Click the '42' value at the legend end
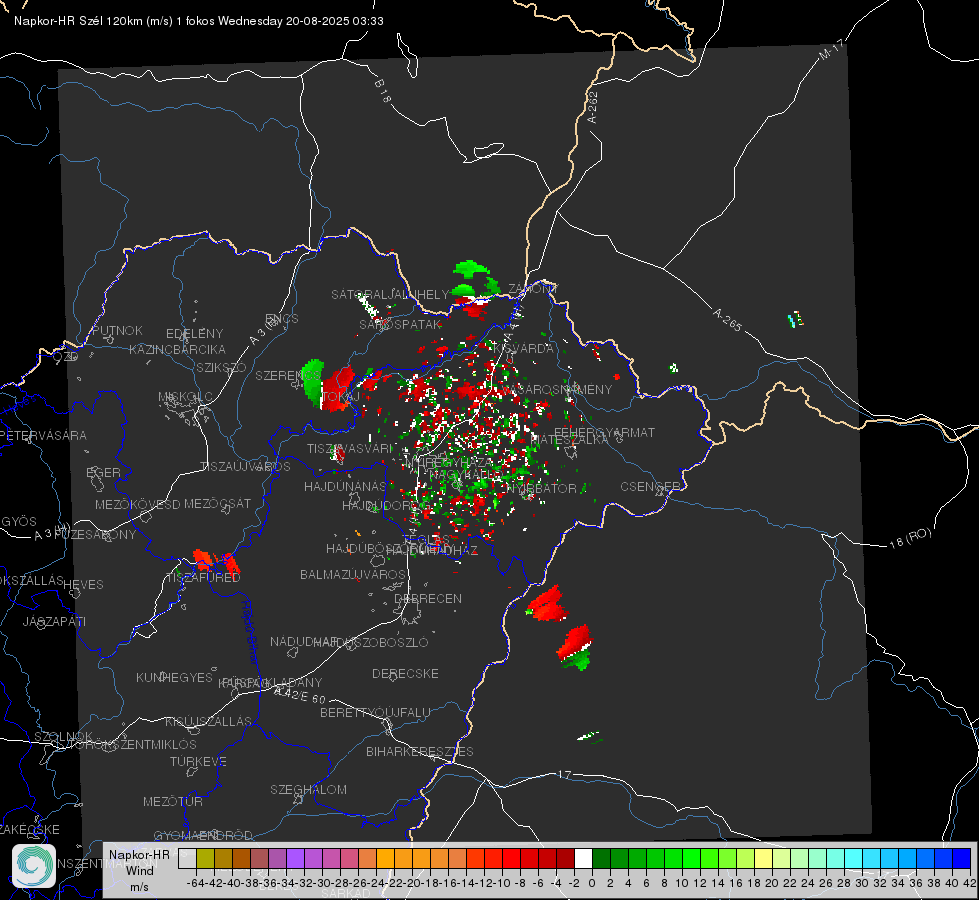The width and height of the screenshot is (979, 900). 969,883
